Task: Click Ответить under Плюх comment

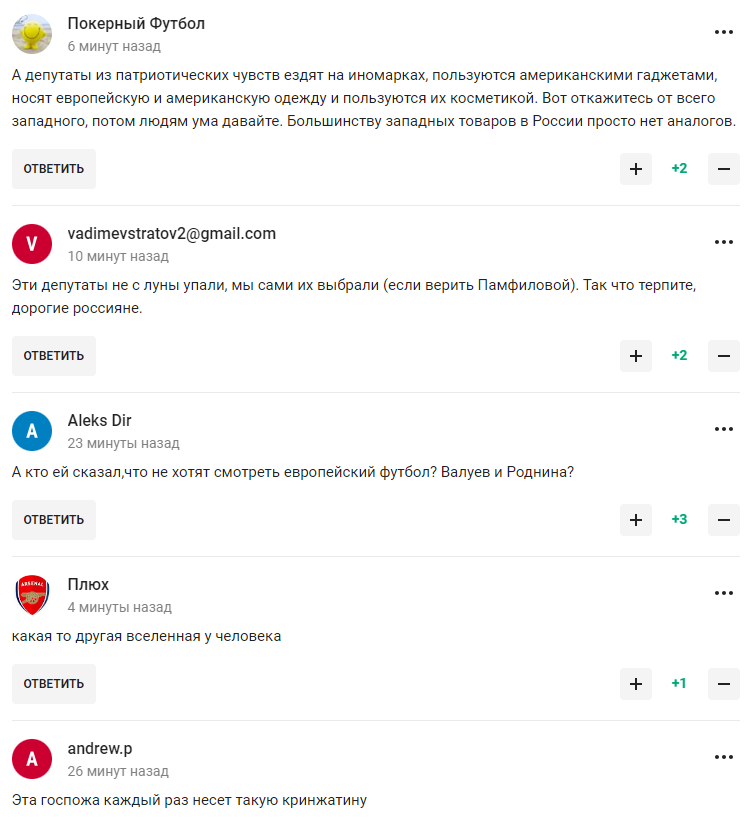Action: click(54, 684)
